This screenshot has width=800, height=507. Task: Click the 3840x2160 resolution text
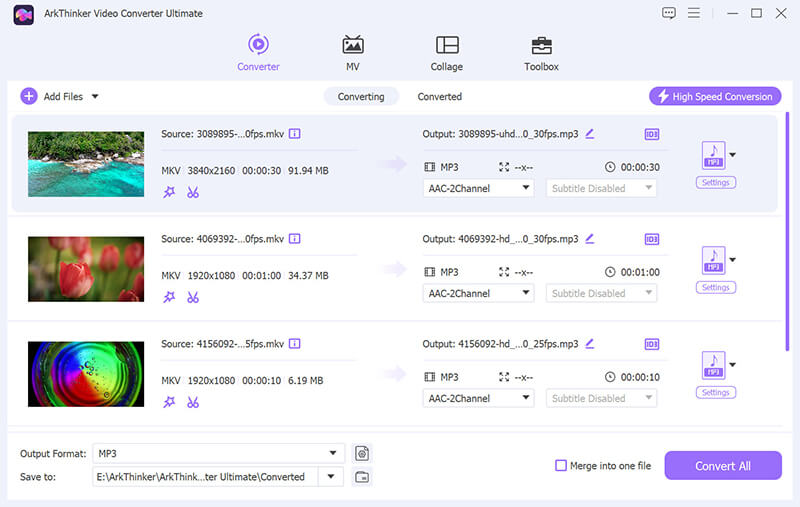pyautogui.click(x=211, y=170)
